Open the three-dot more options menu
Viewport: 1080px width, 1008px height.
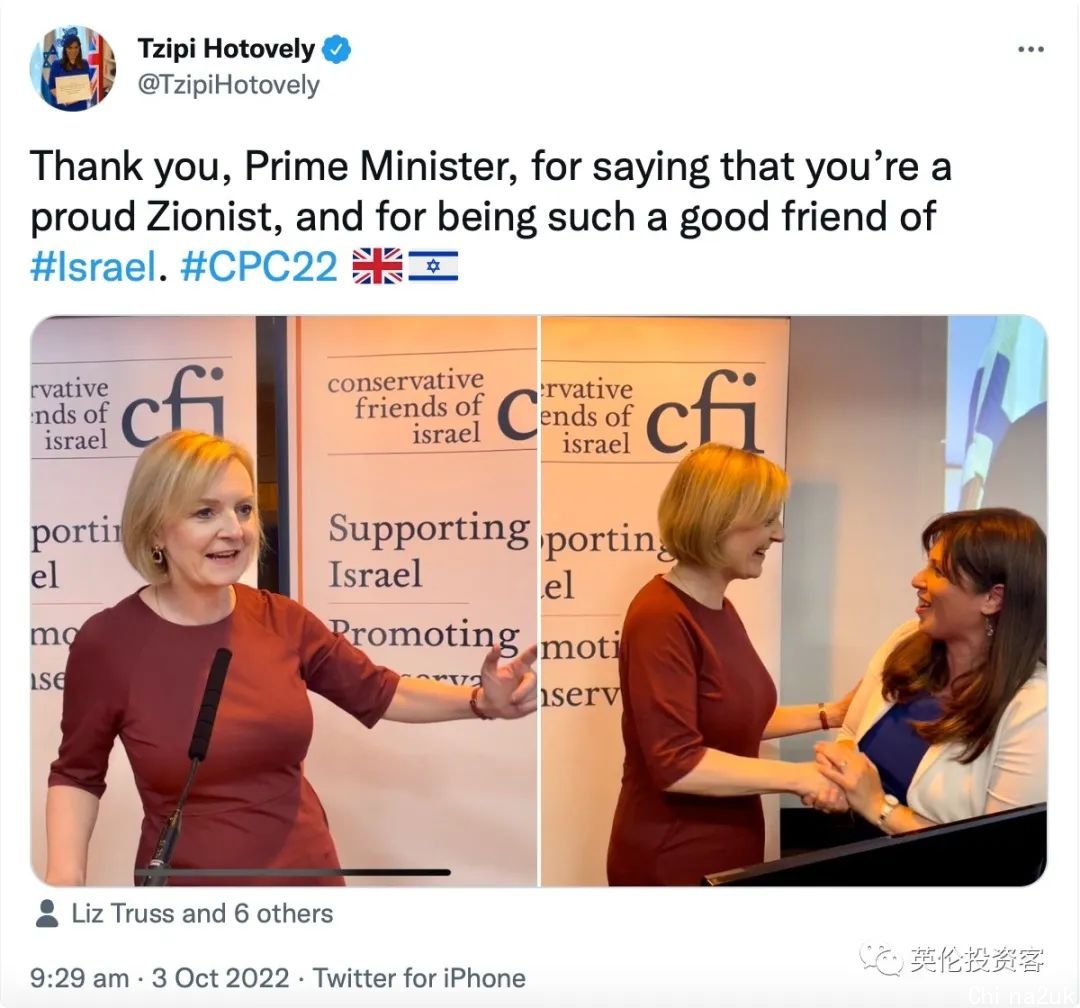pos(1030,50)
